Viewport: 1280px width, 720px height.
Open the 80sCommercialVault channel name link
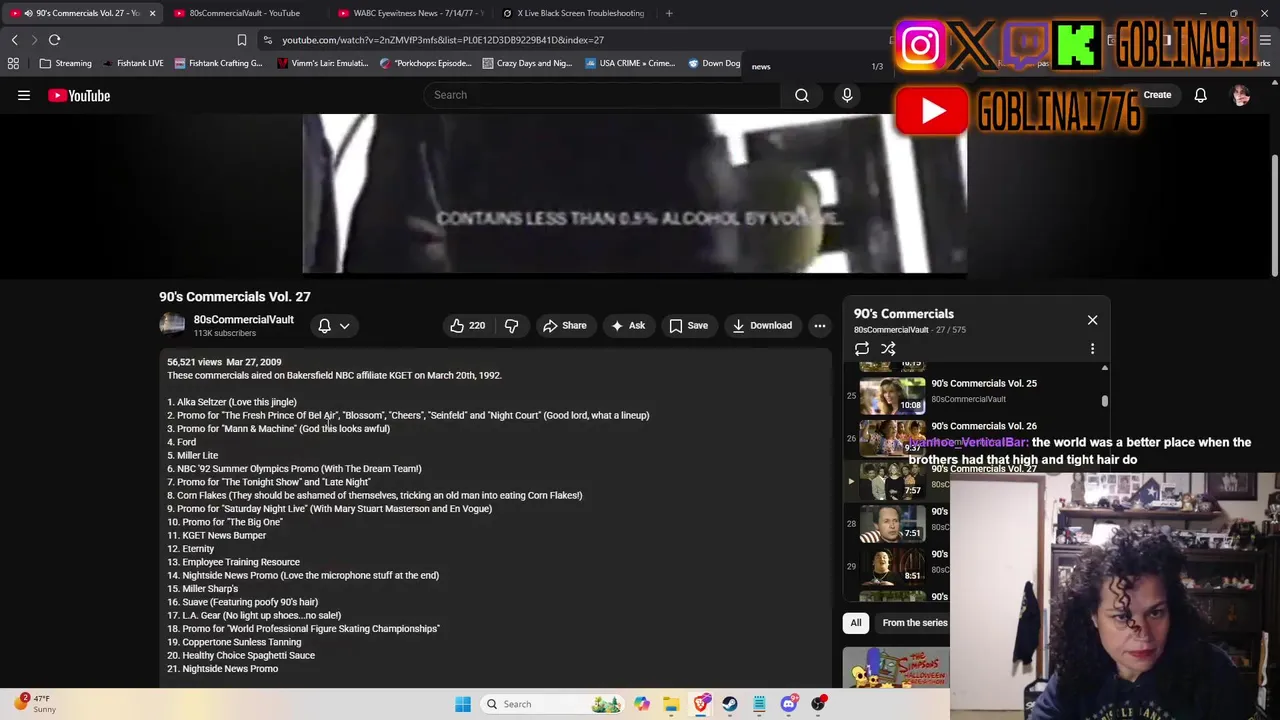pos(243,320)
